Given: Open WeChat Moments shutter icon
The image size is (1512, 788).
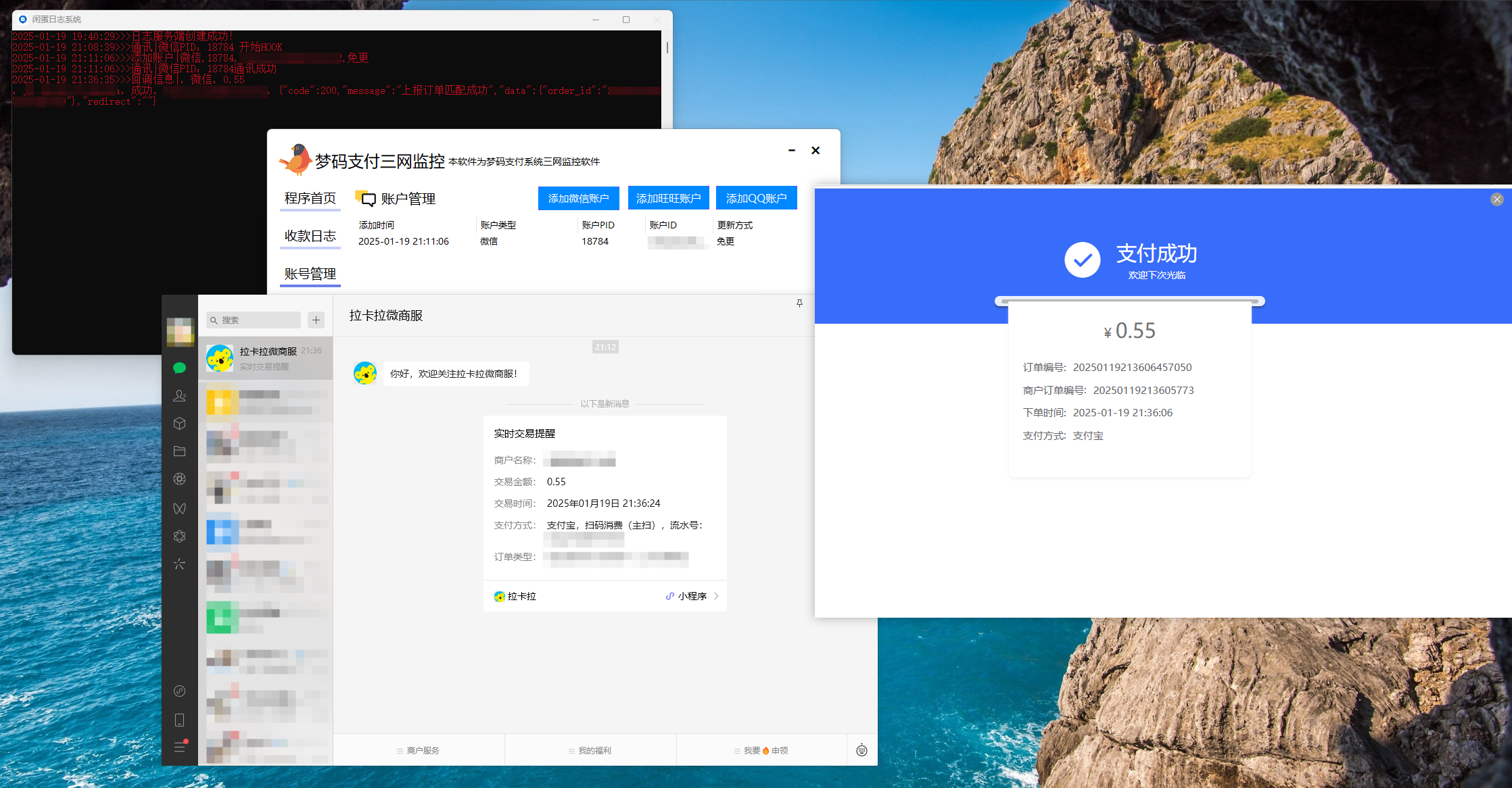Looking at the screenshot, I should 179,479.
